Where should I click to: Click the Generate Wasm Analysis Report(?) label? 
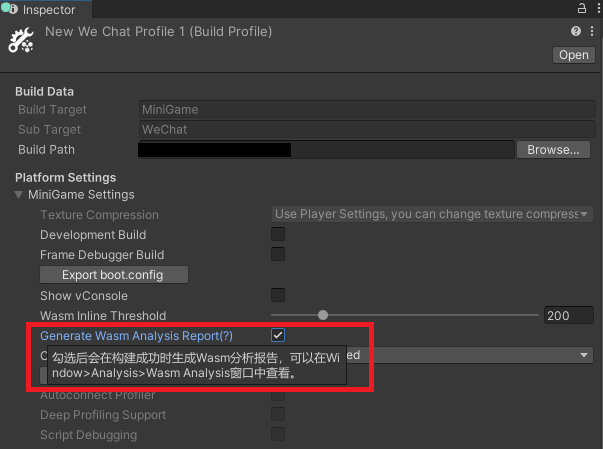[x=136, y=336]
